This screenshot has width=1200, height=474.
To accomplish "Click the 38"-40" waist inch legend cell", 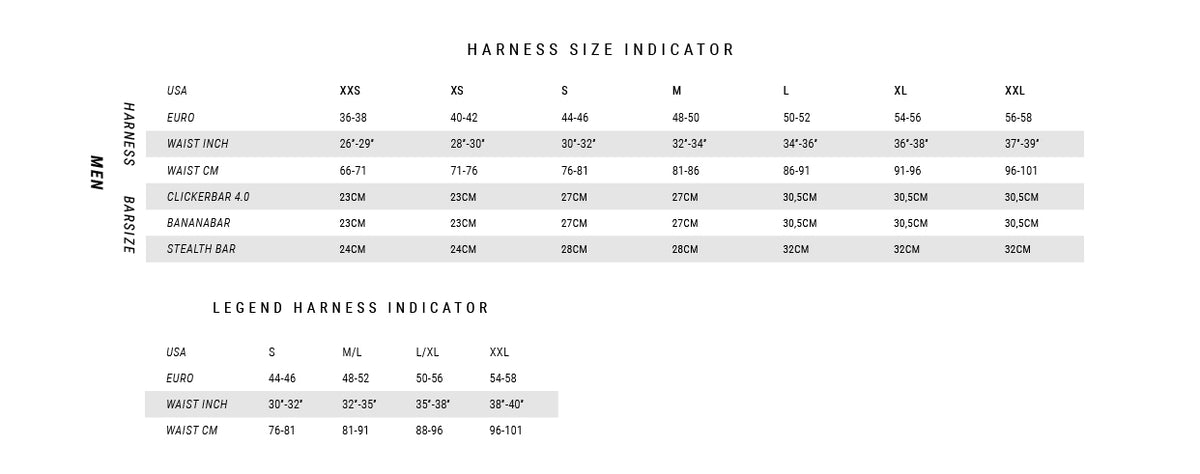I will (x=507, y=405).
